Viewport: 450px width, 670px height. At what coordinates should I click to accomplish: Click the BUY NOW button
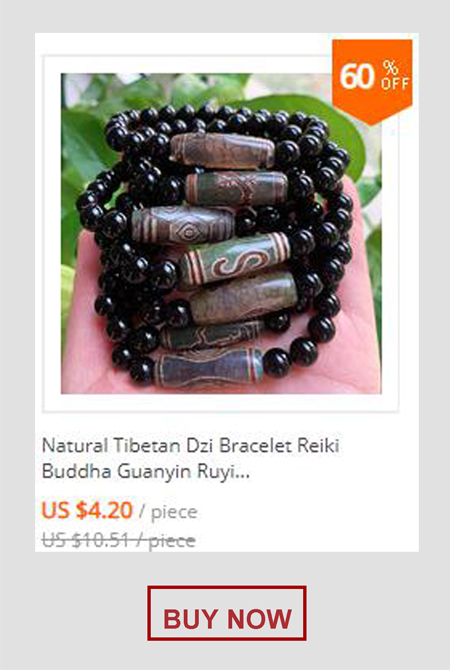226,613
